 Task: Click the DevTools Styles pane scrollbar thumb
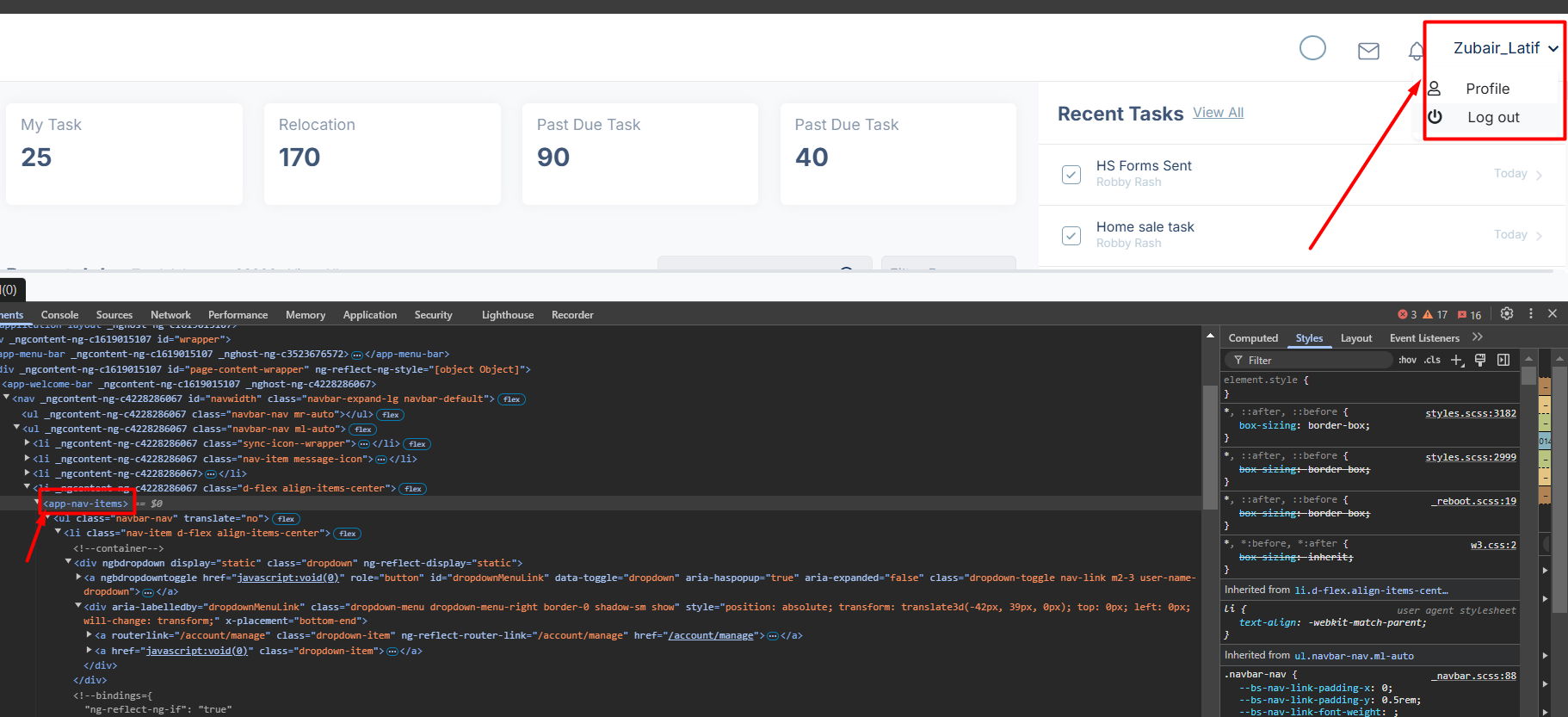click(1528, 375)
